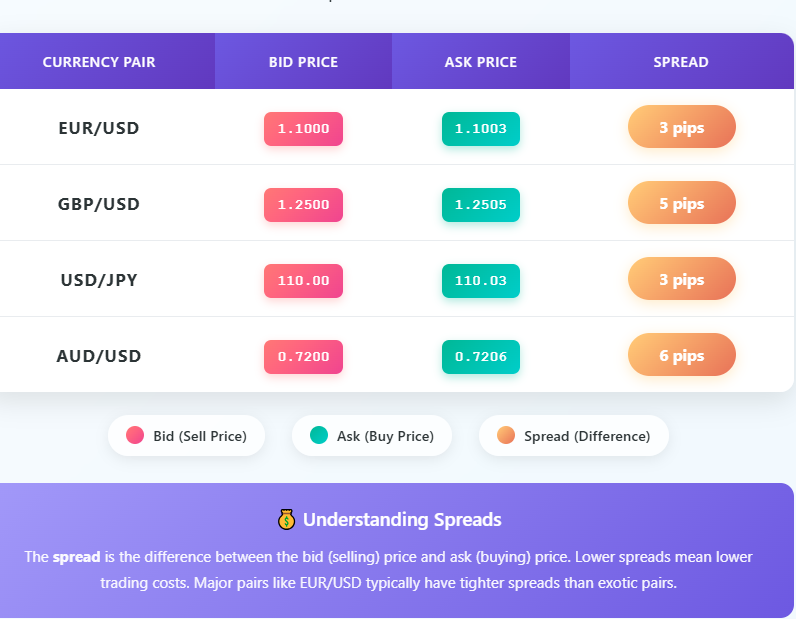Click the GBP/USD bid price 1.2500

point(303,205)
